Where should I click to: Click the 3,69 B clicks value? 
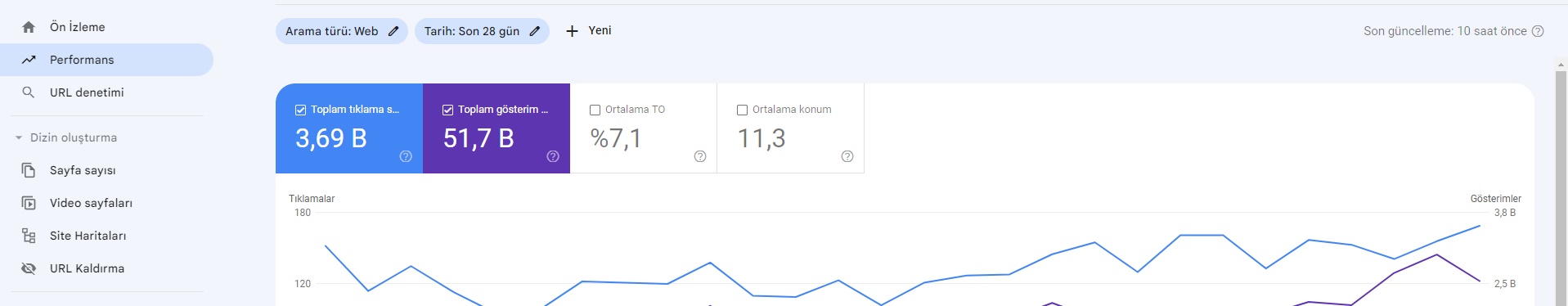[331, 138]
